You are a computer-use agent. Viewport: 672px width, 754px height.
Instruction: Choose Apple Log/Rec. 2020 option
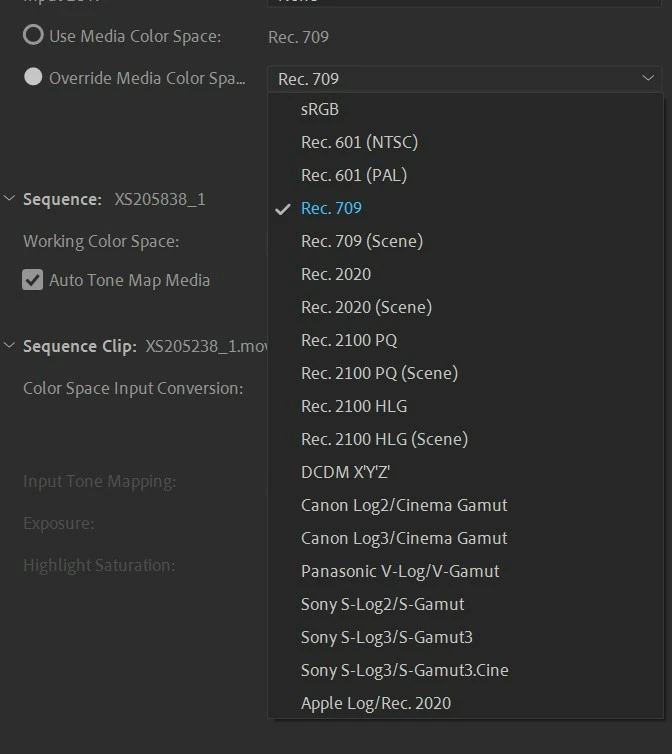click(465, 703)
